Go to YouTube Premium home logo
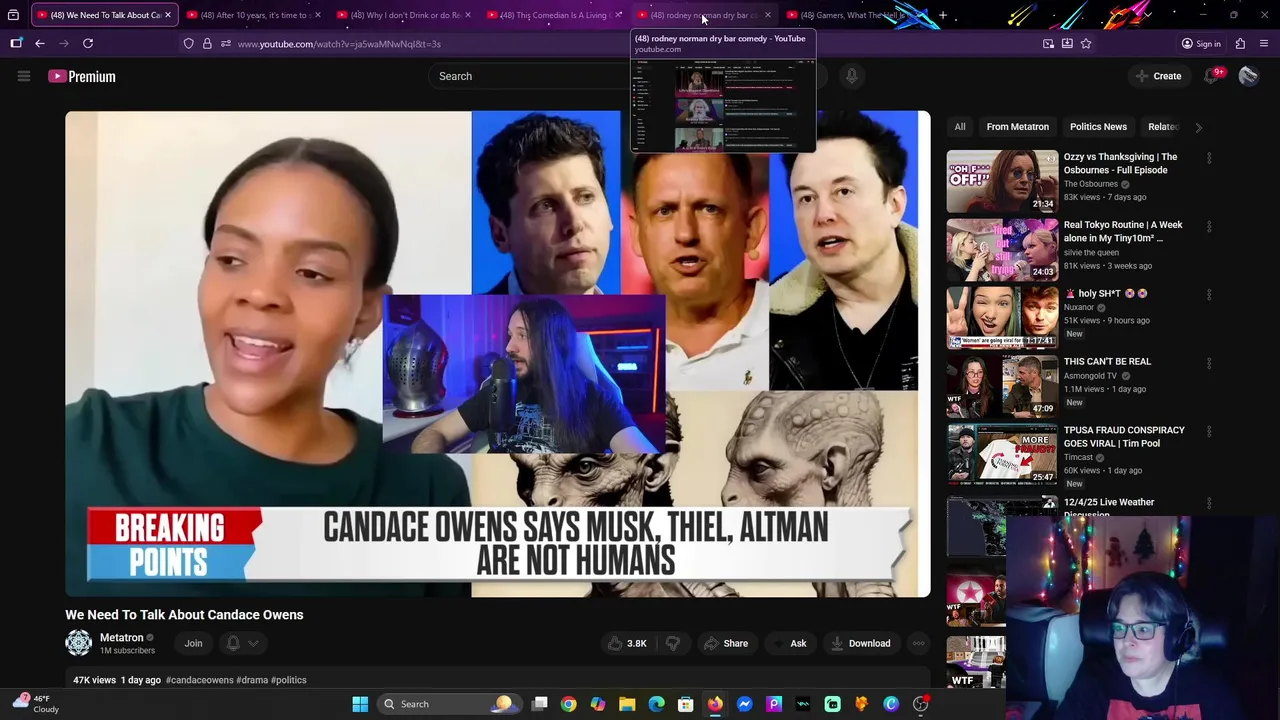The width and height of the screenshot is (1280, 720). pos(82,76)
